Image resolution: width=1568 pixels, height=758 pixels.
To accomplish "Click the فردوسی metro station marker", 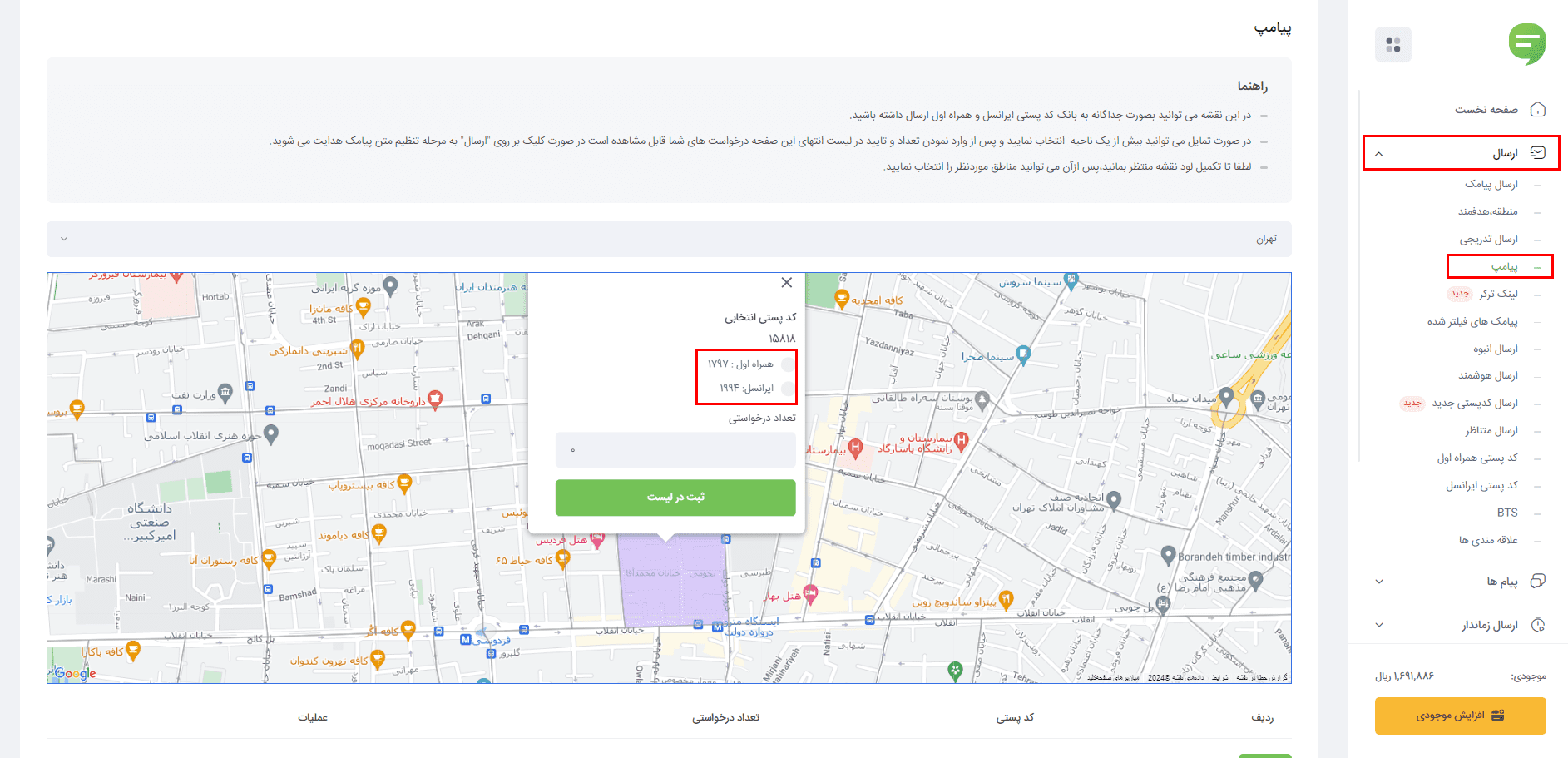I will (x=466, y=639).
